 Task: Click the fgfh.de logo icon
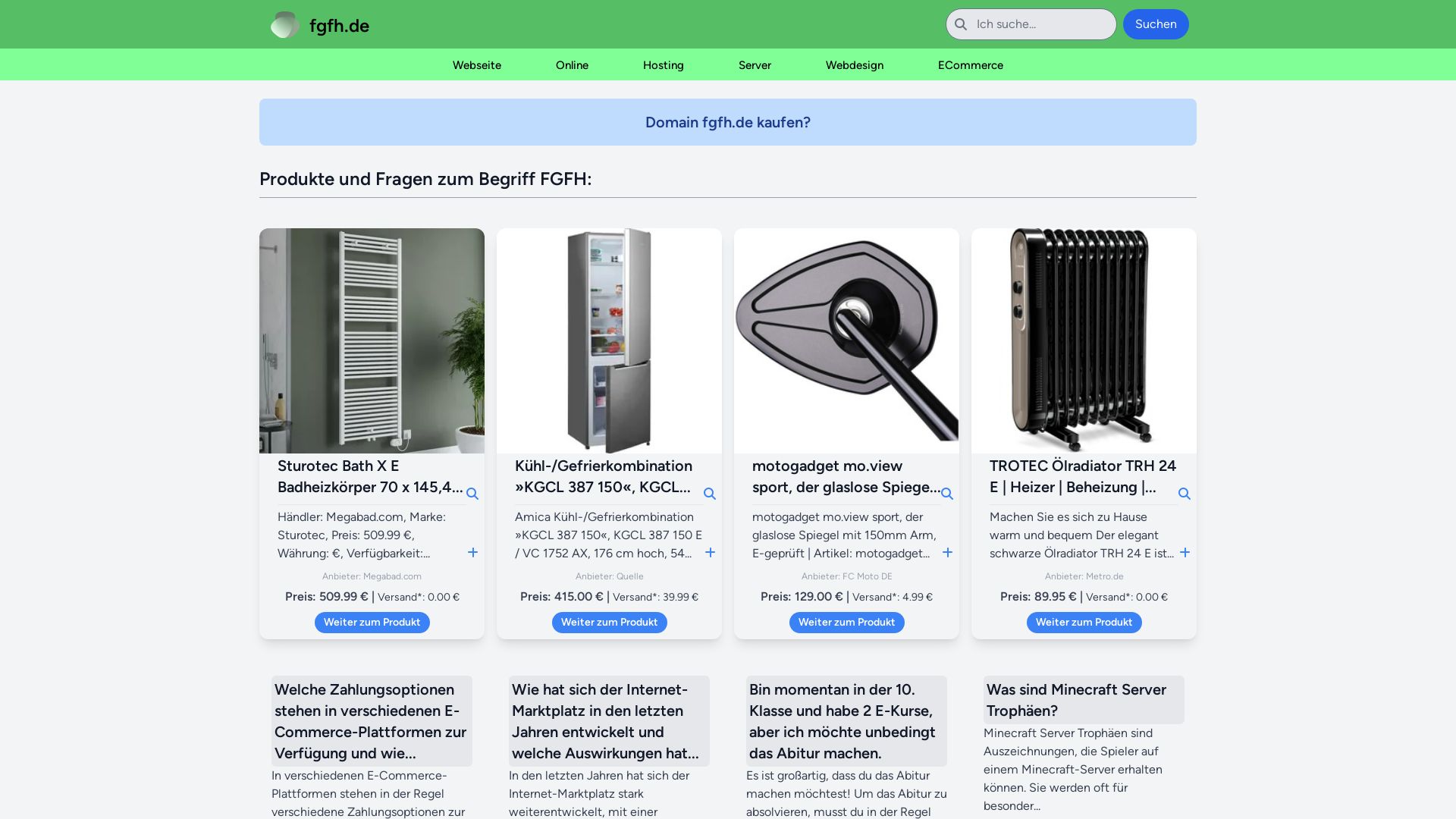coord(285,25)
